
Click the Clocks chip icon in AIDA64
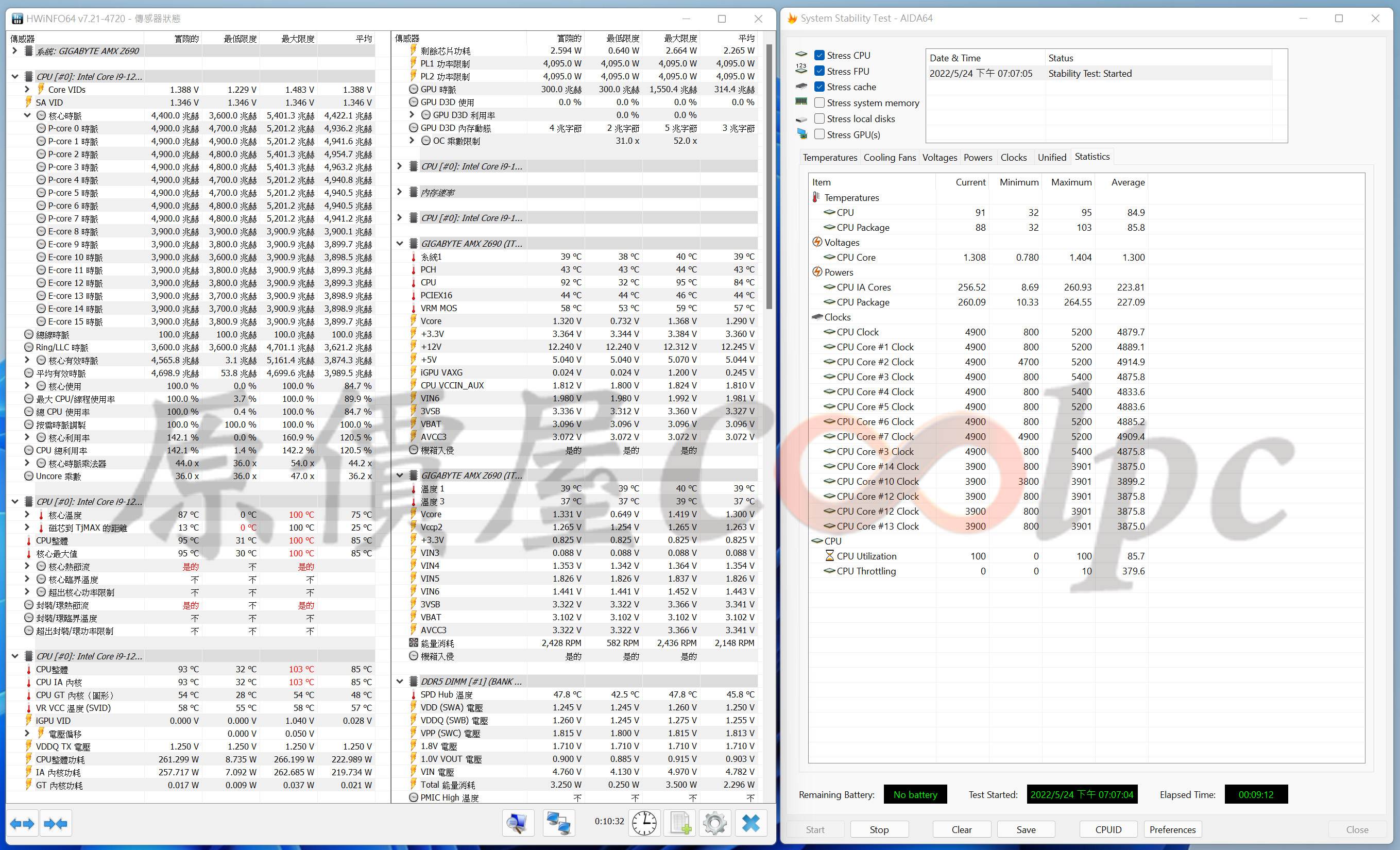point(817,317)
